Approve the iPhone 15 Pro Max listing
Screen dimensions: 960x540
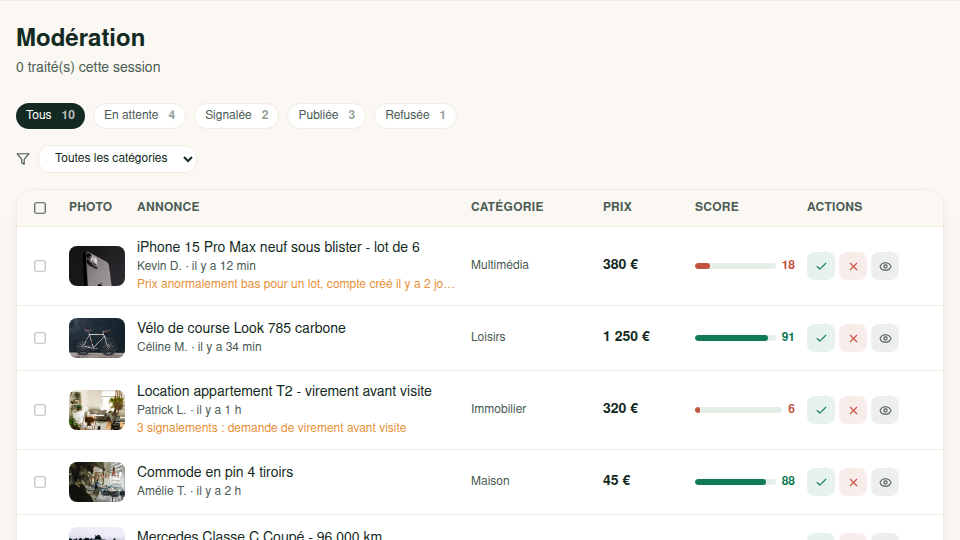820,266
